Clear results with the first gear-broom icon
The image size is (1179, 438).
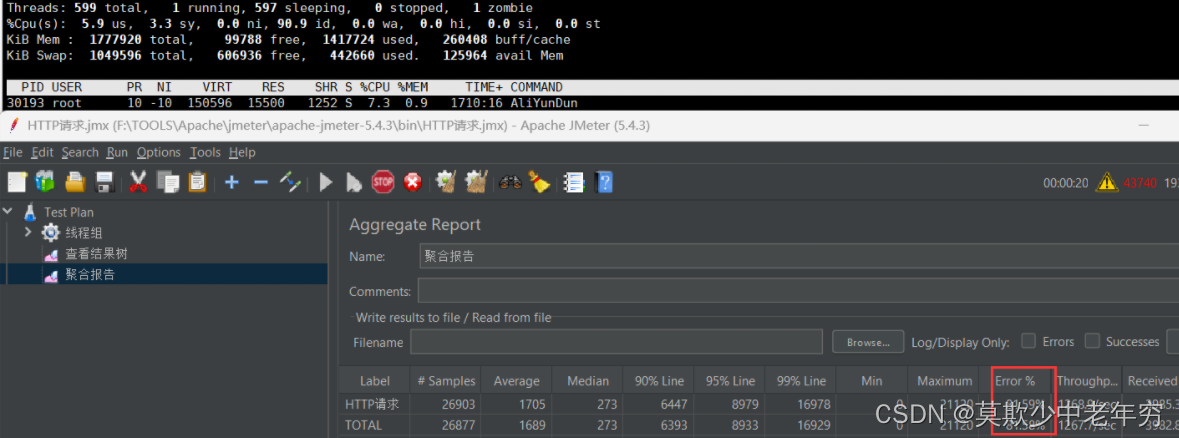[447, 182]
